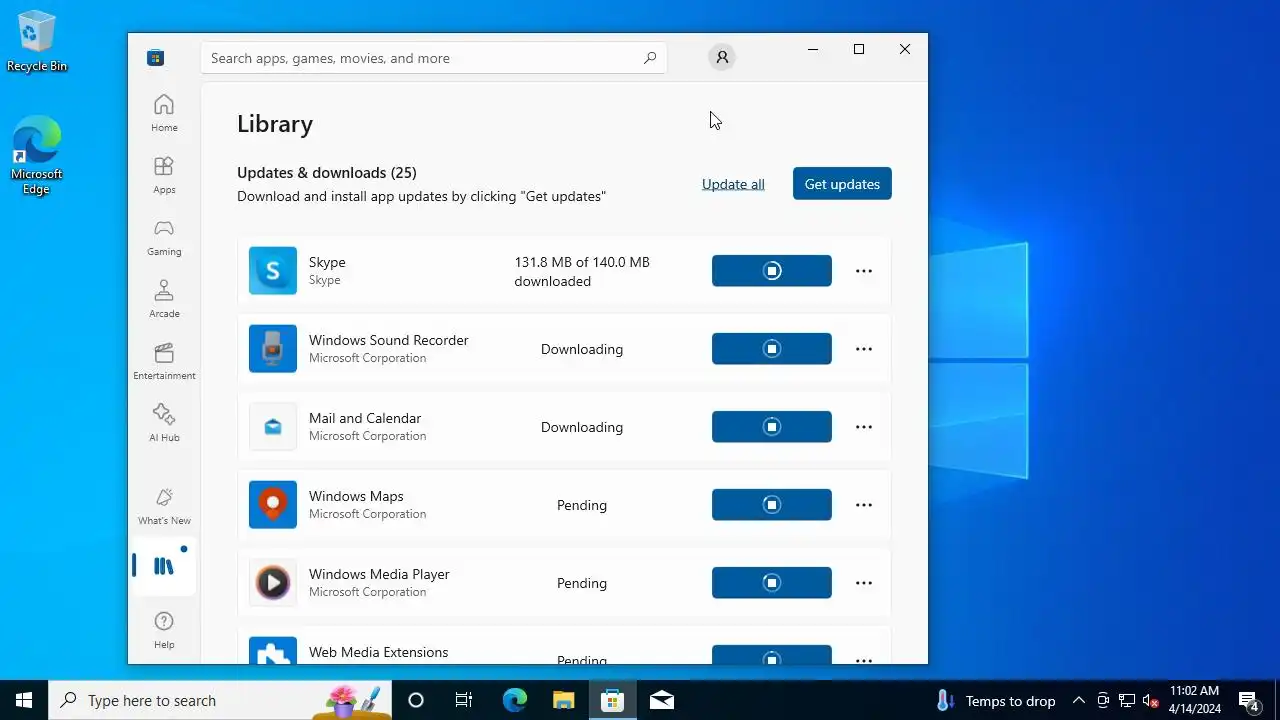The width and height of the screenshot is (1280, 720).
Task: Click the Microsoft Store taskbar icon
Action: tap(612, 700)
